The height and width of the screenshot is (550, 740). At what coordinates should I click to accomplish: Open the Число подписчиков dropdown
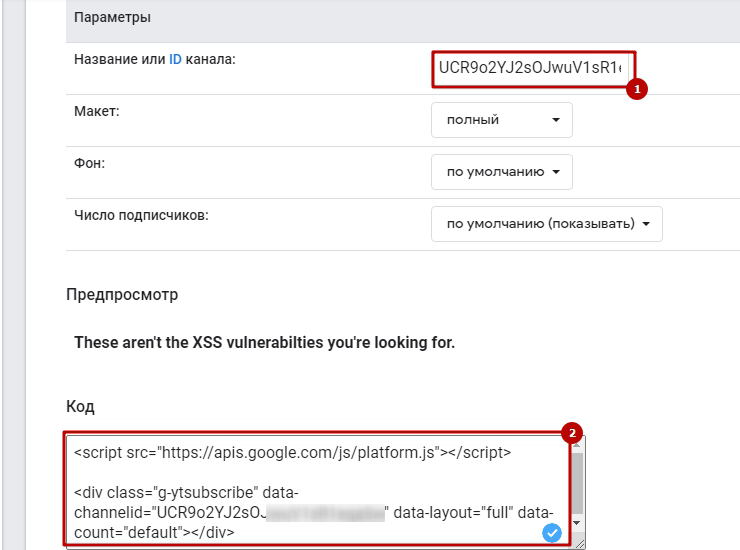click(x=546, y=224)
